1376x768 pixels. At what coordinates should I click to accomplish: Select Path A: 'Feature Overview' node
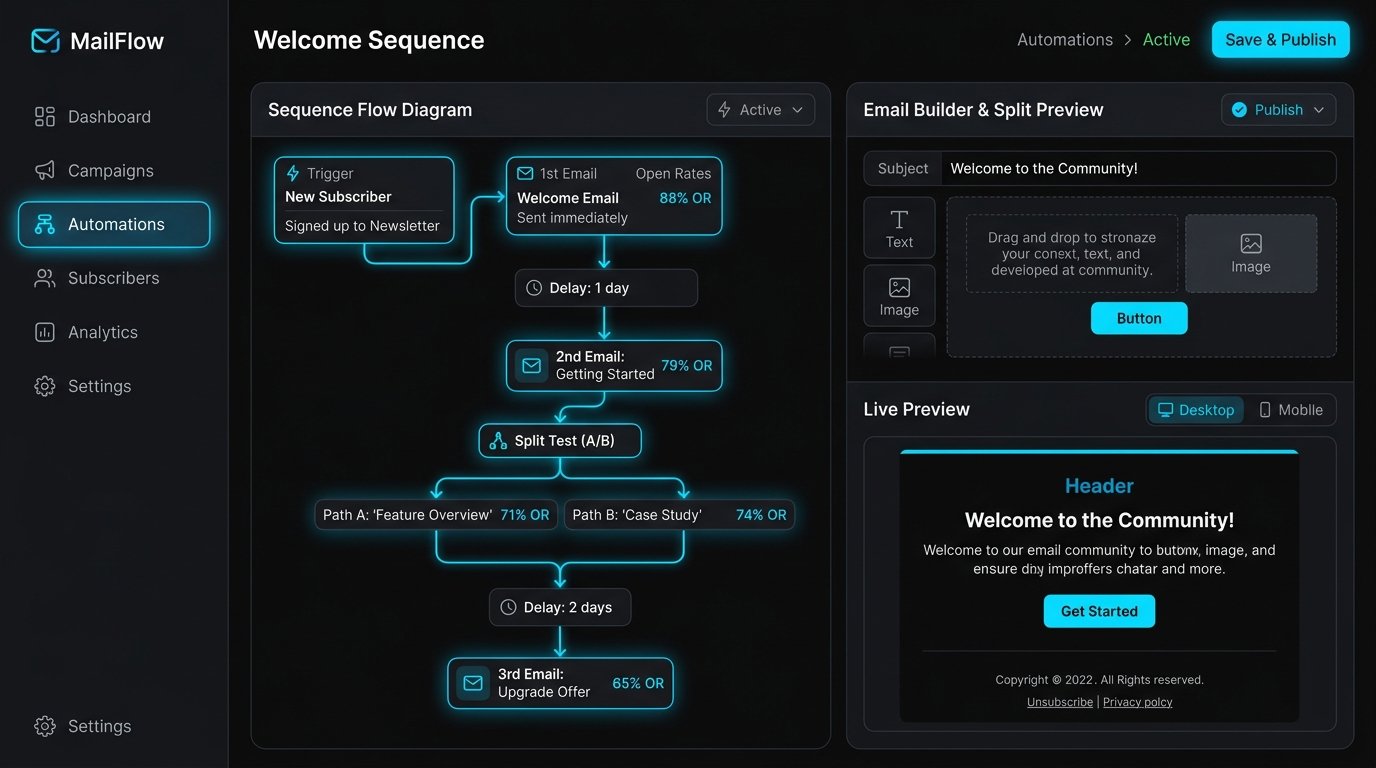coord(436,515)
